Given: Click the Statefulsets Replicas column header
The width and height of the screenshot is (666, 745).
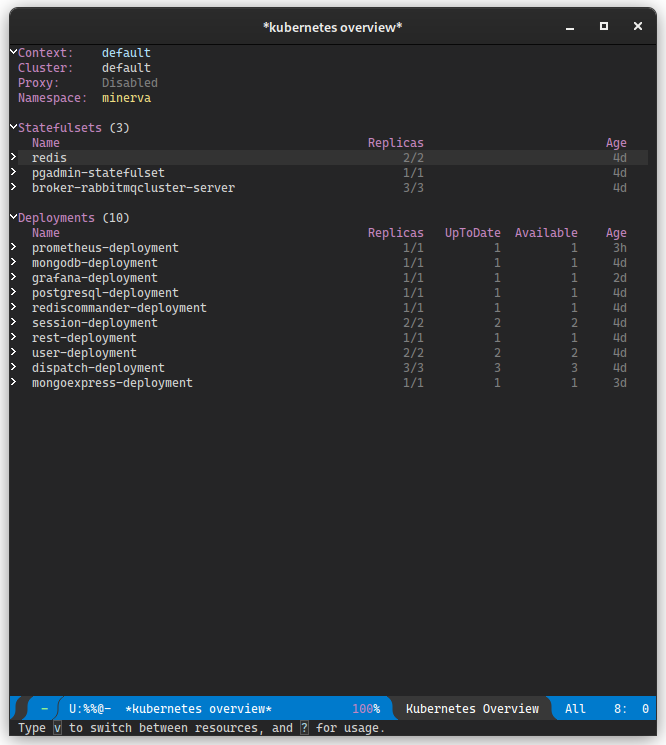Looking at the screenshot, I should point(396,143).
